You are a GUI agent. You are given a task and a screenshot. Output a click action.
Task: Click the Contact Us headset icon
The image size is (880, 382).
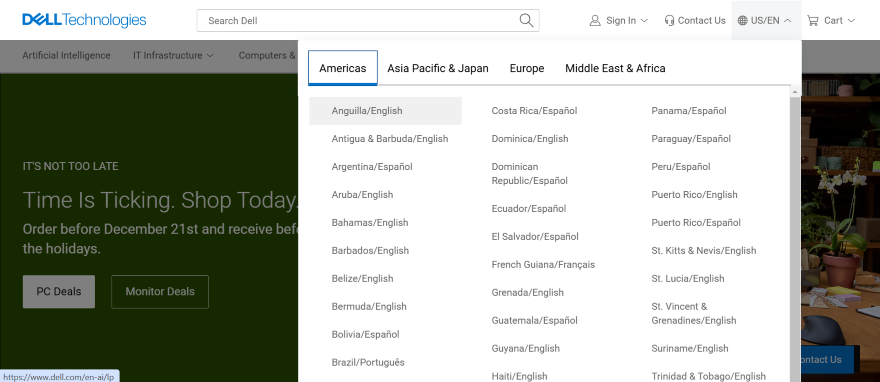(669, 21)
